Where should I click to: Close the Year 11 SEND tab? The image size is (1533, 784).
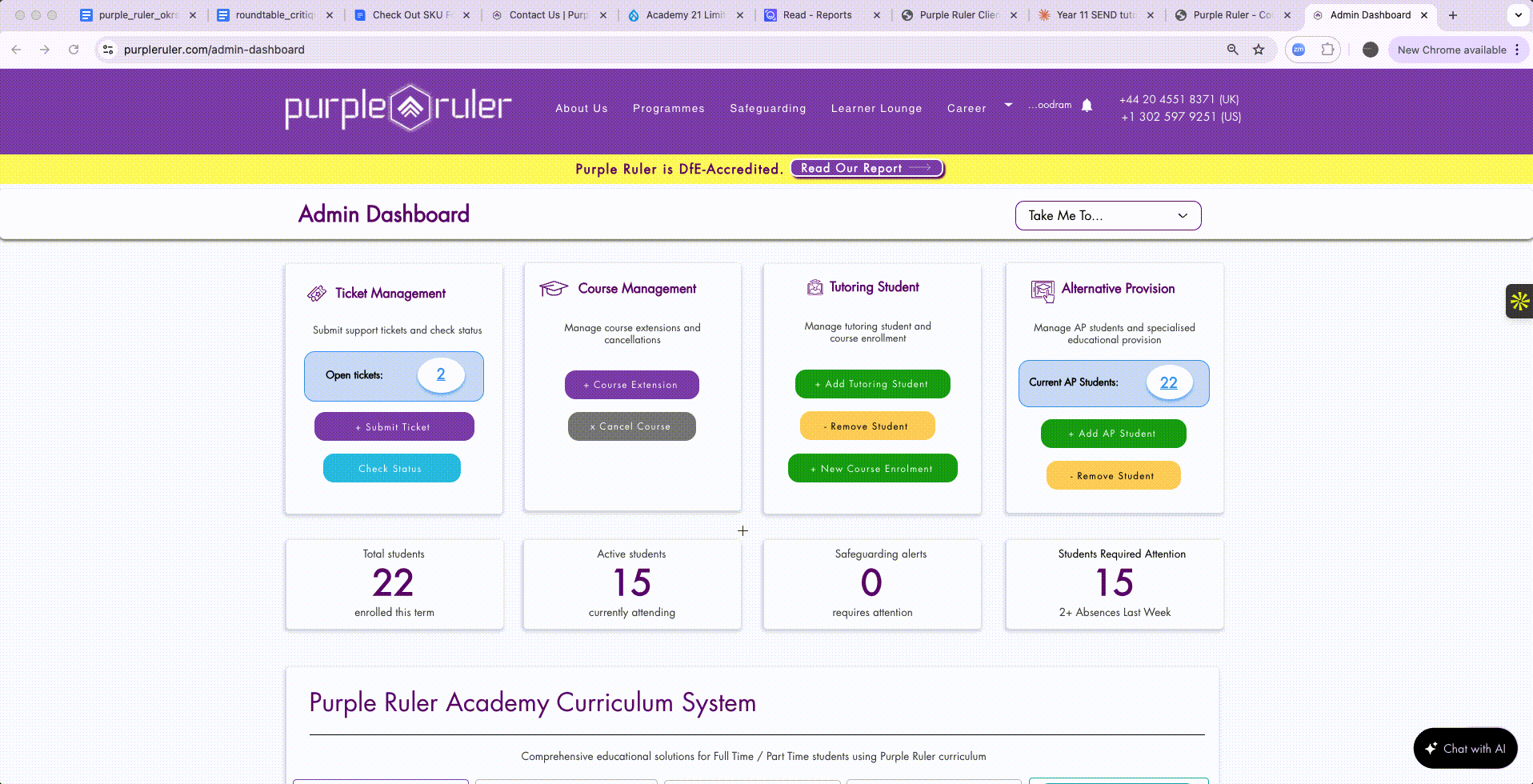click(1151, 15)
